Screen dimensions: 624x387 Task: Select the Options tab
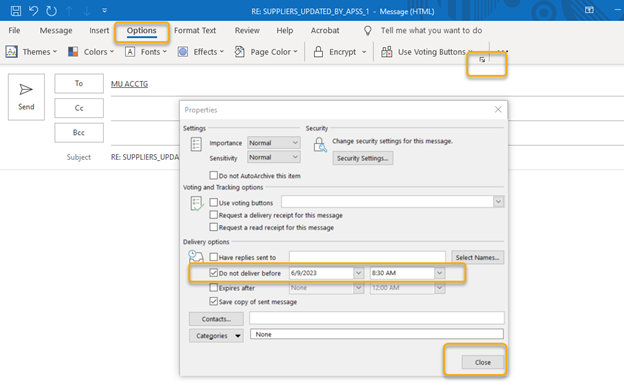point(142,31)
